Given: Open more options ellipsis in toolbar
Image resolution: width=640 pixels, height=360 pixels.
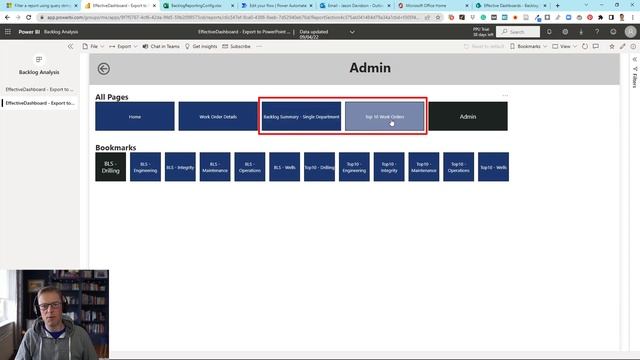Looking at the screenshot, I should click(x=259, y=47).
